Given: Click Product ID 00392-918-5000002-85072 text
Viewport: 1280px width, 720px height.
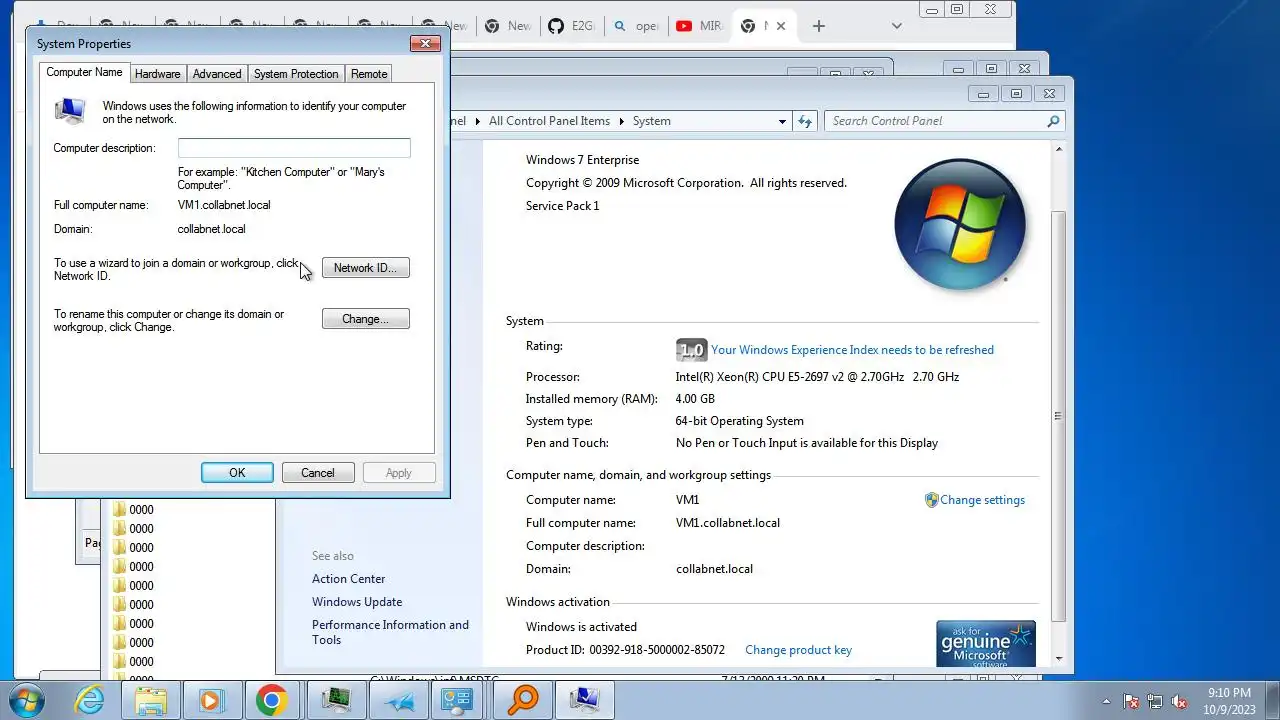Looking at the screenshot, I should coord(625,650).
